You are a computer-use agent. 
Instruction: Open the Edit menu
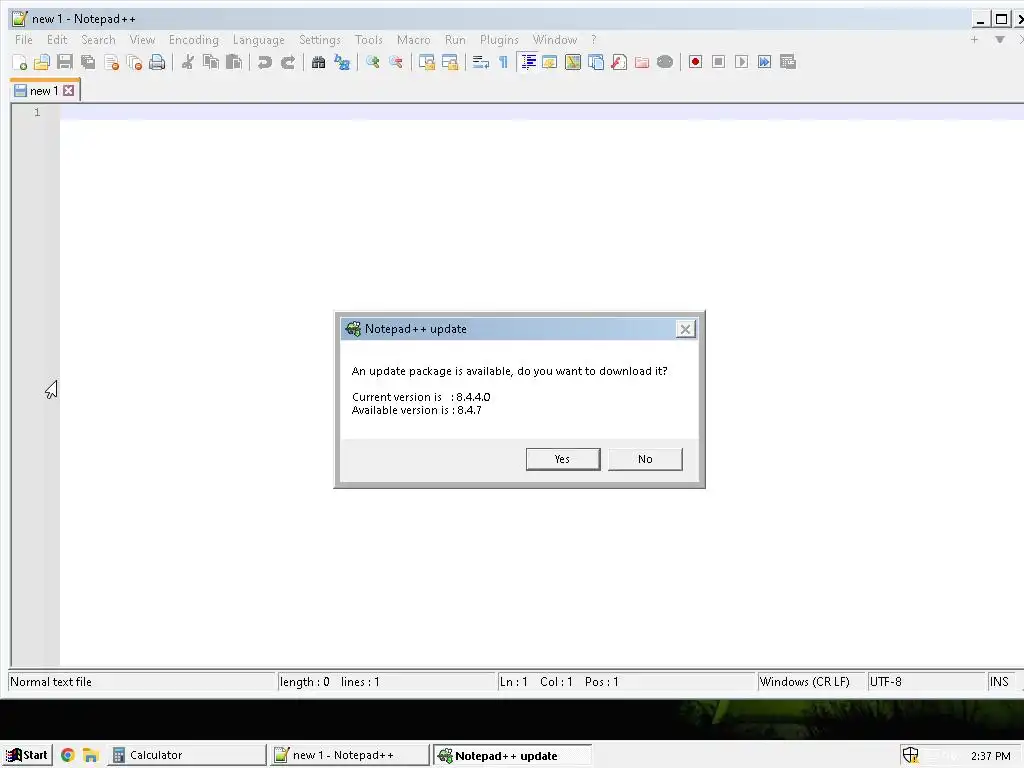point(57,40)
